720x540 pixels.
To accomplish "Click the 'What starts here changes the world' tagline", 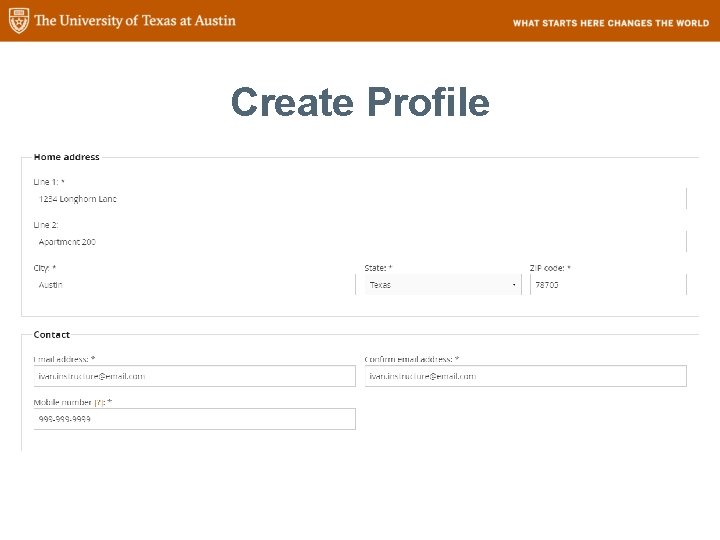I will pos(611,23).
